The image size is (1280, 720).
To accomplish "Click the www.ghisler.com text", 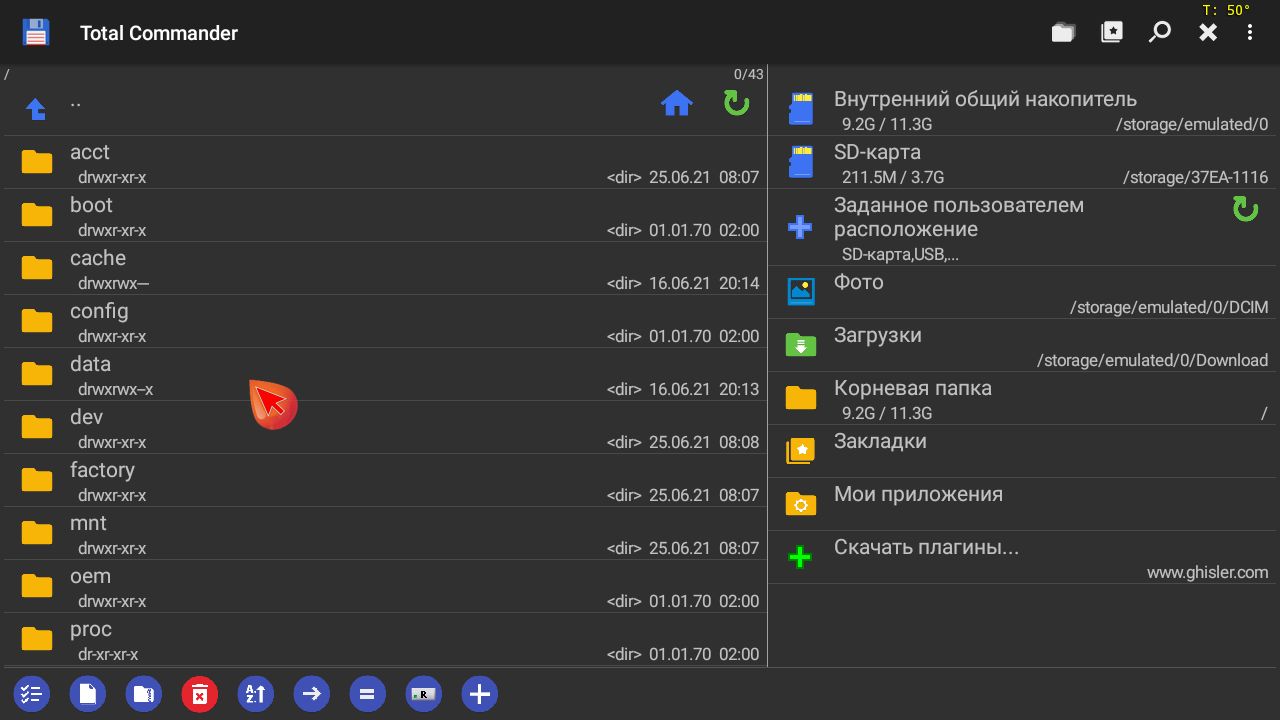I will click(x=1207, y=573).
